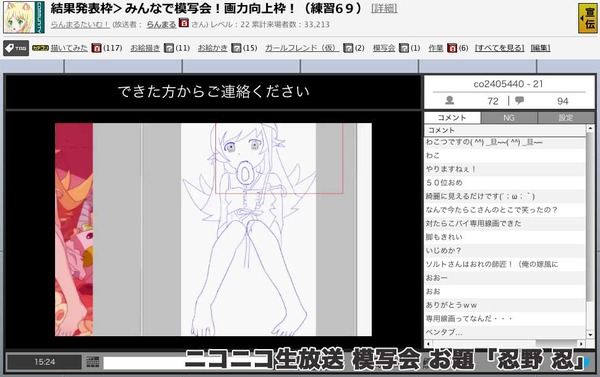Select comment '５０位おめ'

505,183
